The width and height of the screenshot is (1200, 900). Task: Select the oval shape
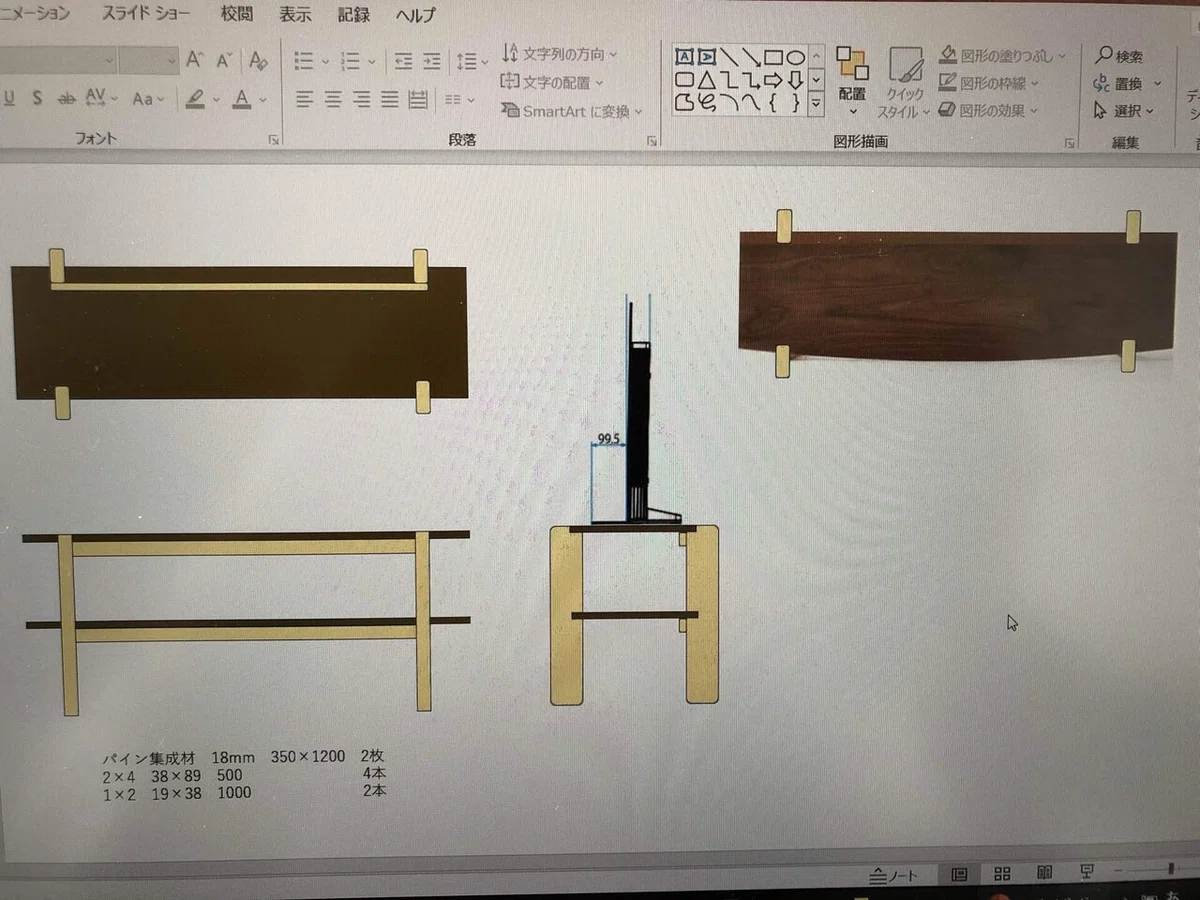tap(795, 57)
